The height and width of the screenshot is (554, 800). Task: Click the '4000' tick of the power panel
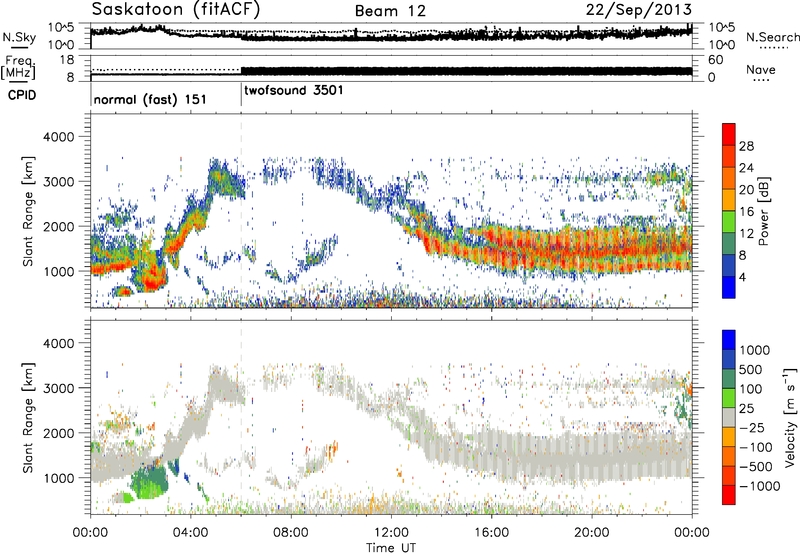click(58, 137)
